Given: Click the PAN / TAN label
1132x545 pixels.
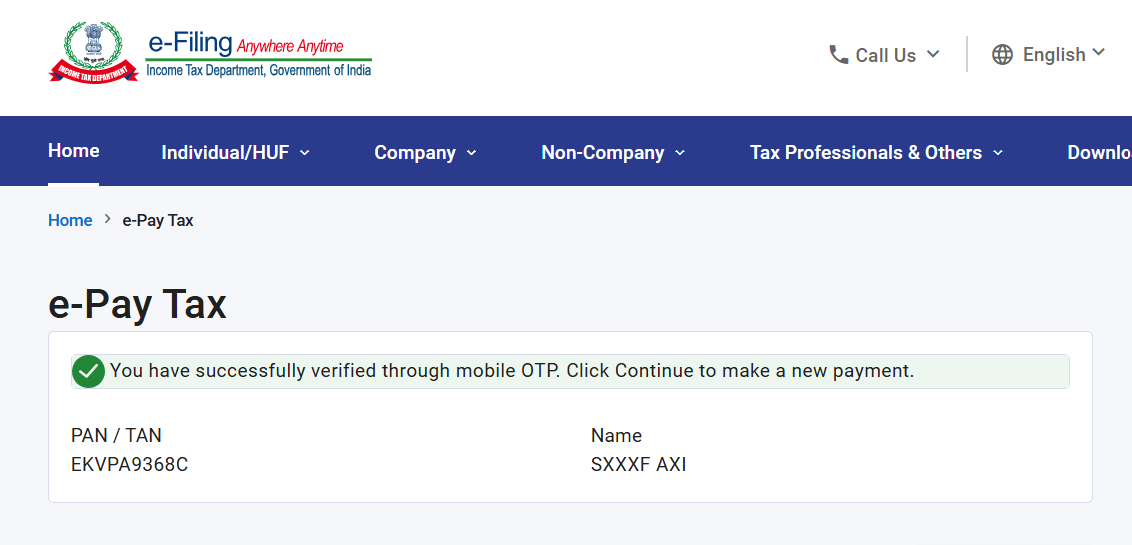Looking at the screenshot, I should [116, 435].
